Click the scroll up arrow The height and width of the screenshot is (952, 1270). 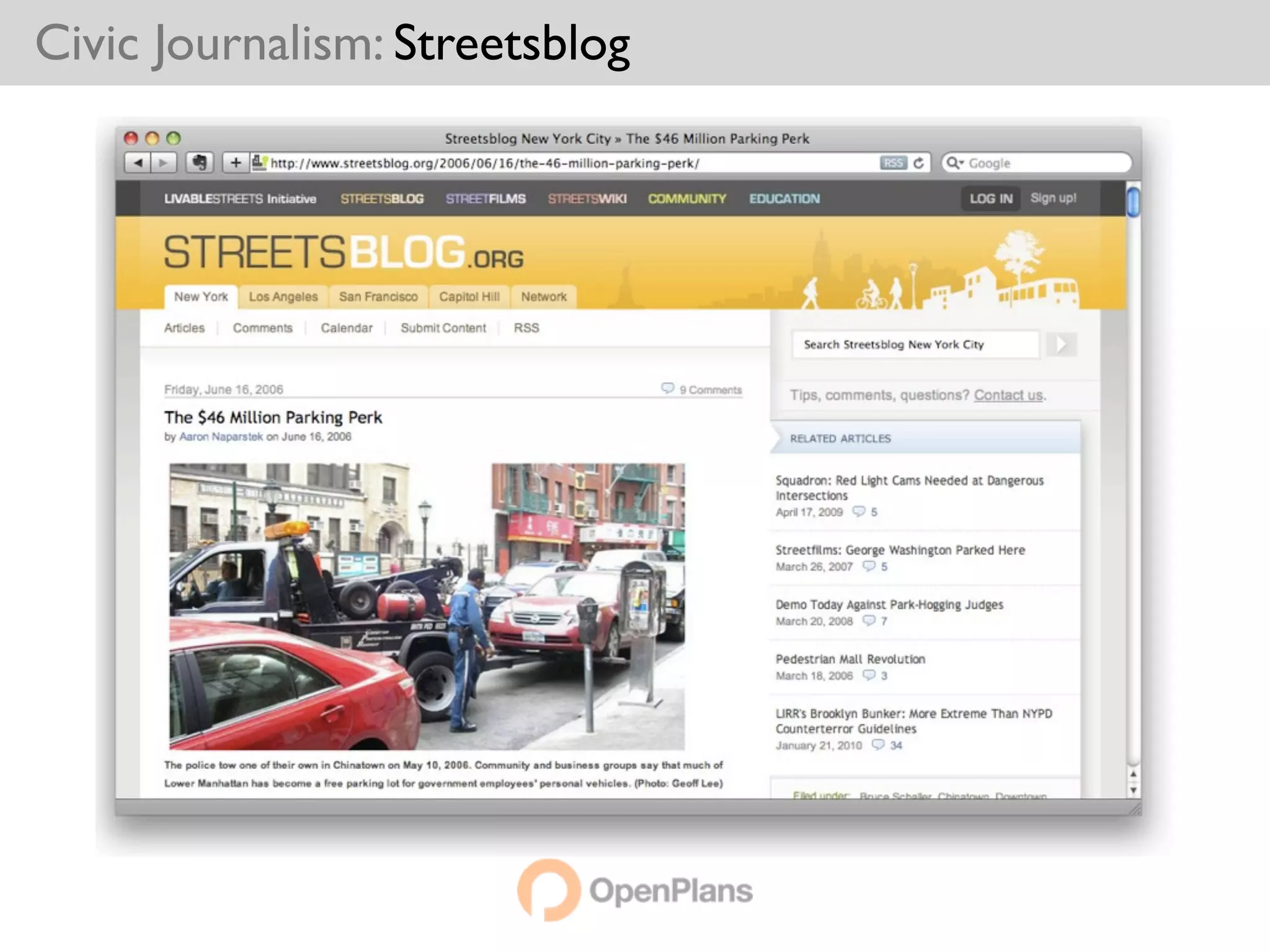[1133, 774]
